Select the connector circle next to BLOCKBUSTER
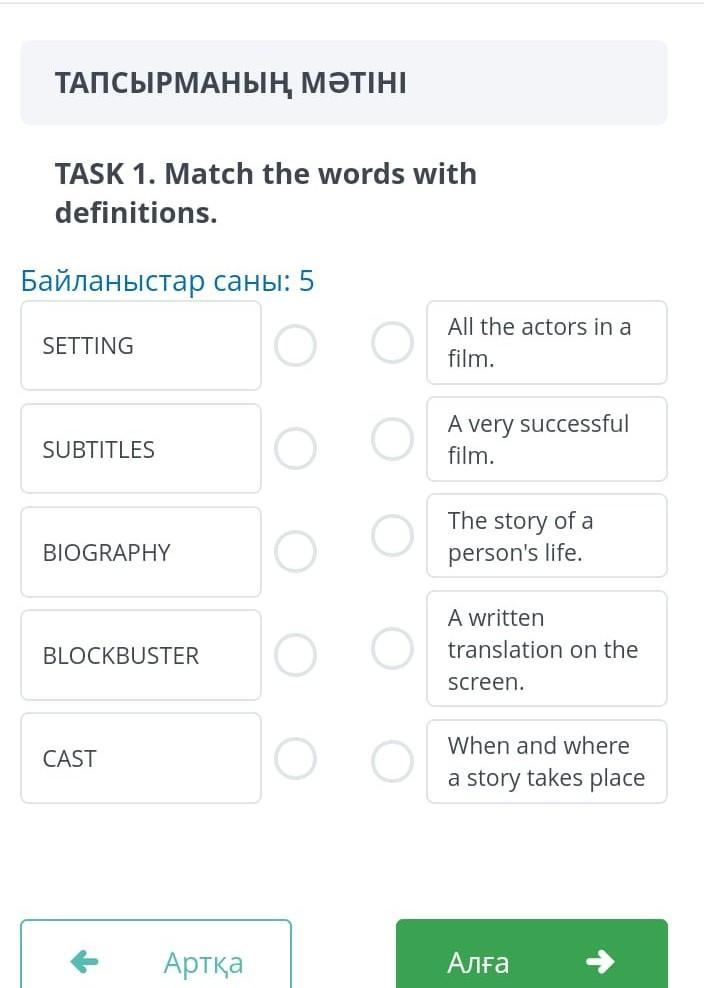The width and height of the screenshot is (704, 988). (295, 655)
